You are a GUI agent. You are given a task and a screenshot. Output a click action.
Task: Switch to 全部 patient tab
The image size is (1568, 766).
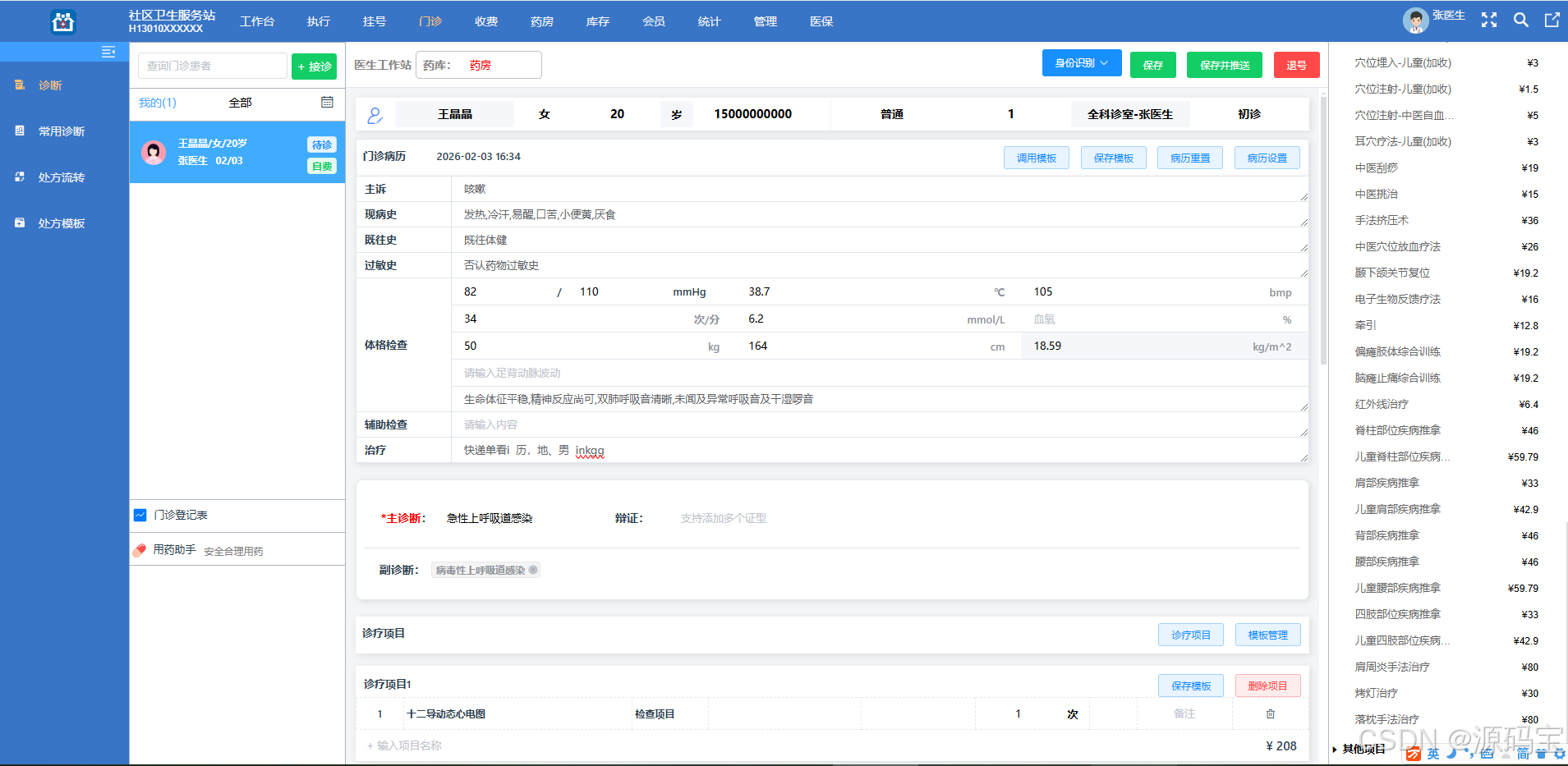point(241,103)
